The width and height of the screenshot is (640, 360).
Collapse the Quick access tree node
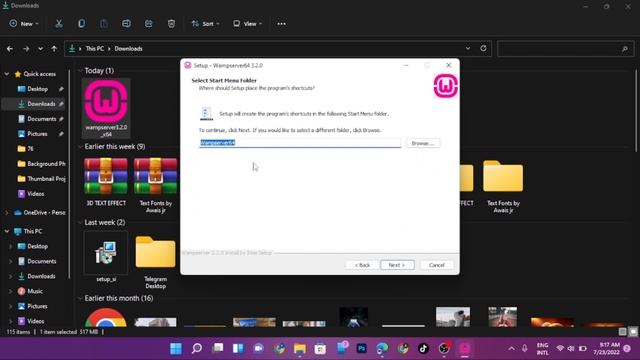coord(7,74)
